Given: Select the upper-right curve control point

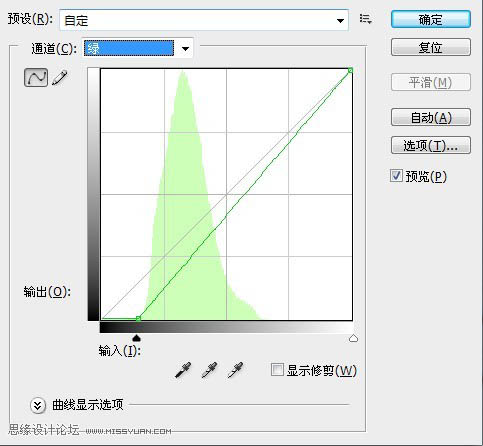Looking at the screenshot, I should coord(350,70).
